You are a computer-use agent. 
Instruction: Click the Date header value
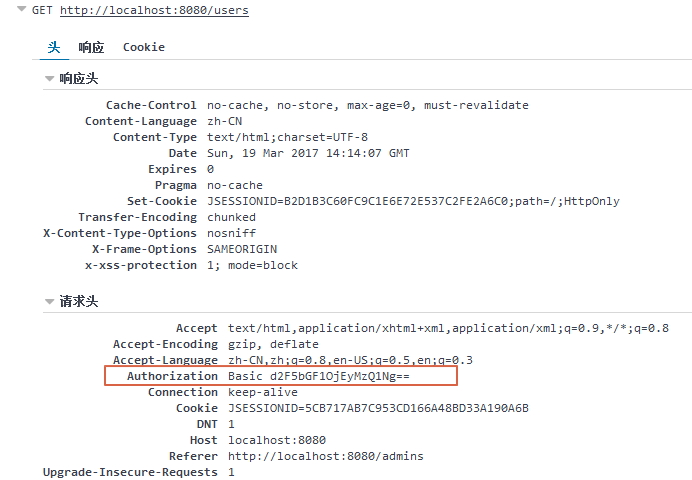tap(308, 153)
